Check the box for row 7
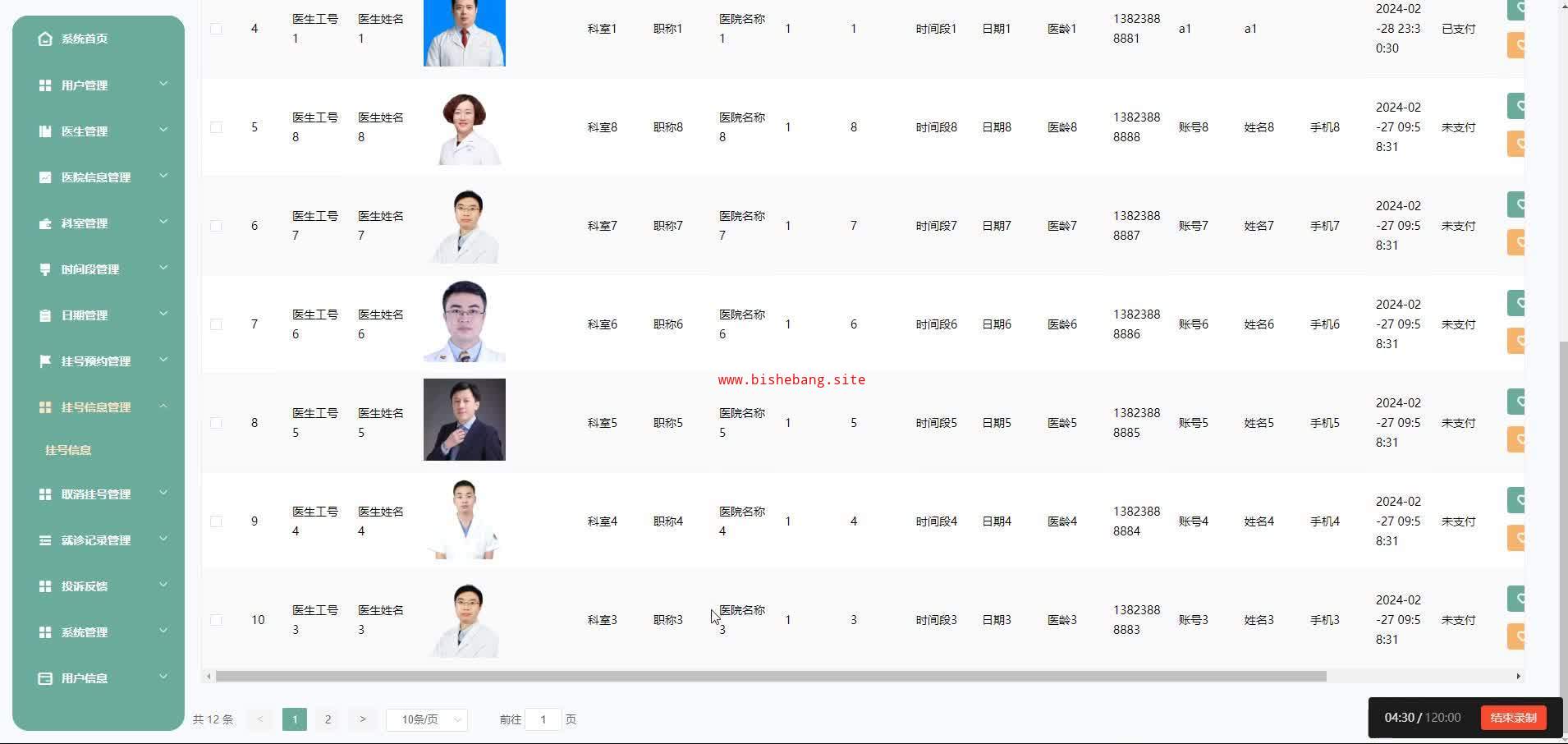The height and width of the screenshot is (744, 1568). [216, 324]
